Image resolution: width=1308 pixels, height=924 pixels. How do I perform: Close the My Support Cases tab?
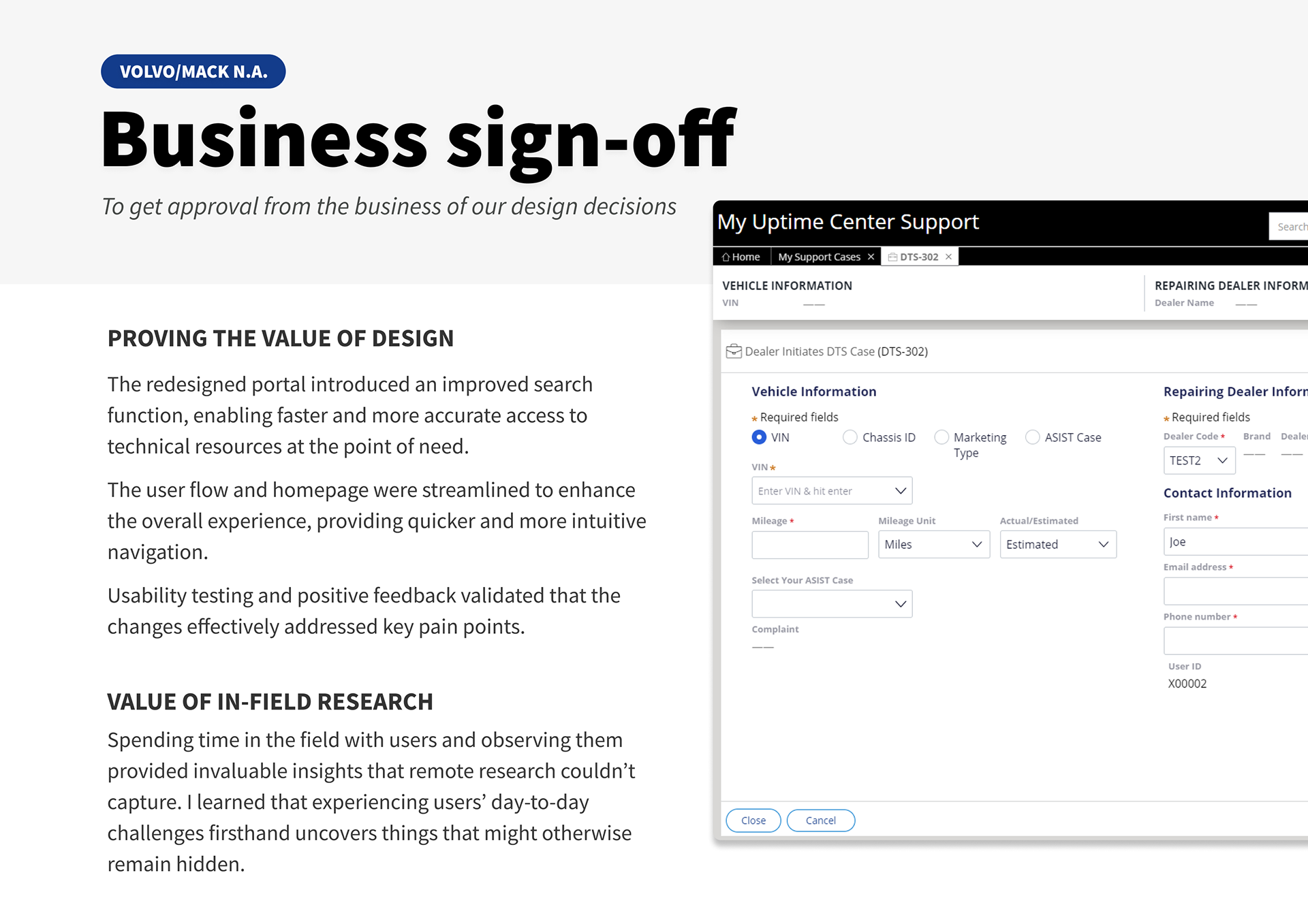click(871, 257)
